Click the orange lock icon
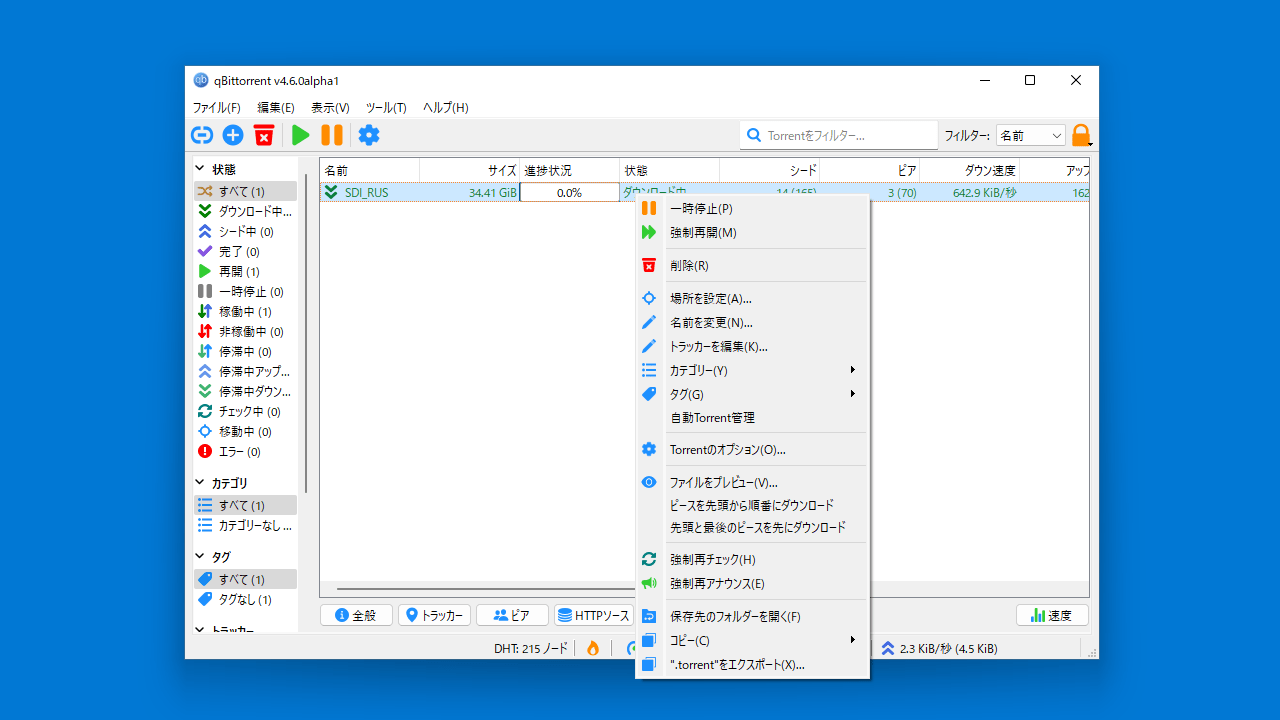Image resolution: width=1280 pixels, height=720 pixels. point(1081,135)
